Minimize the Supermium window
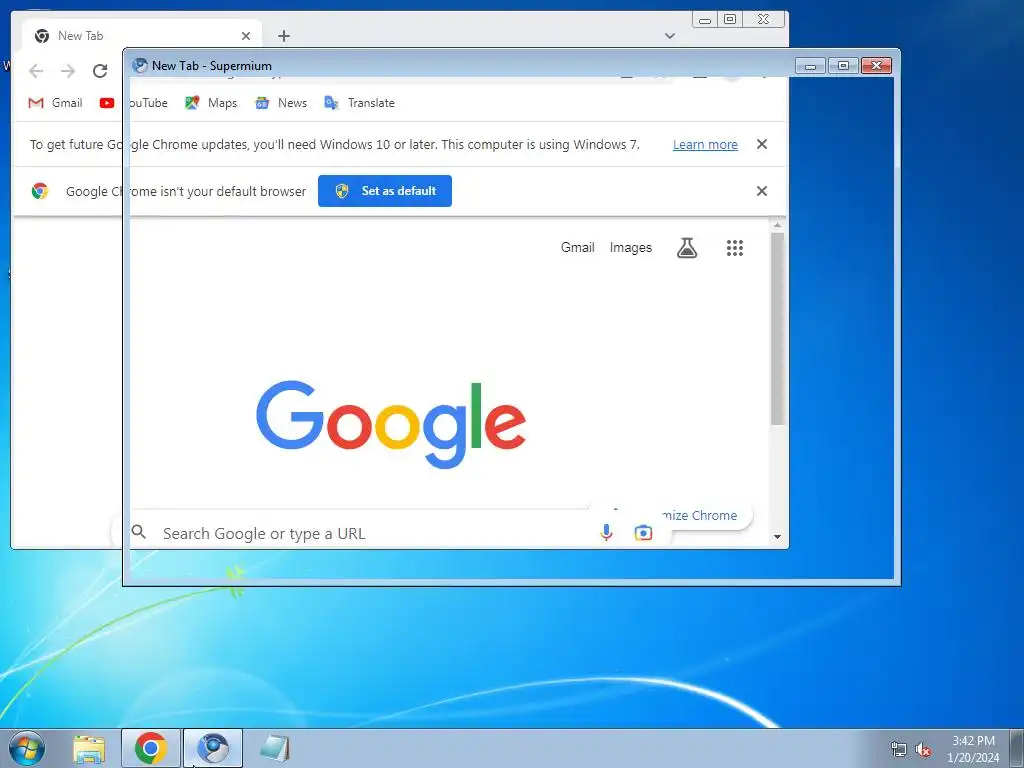This screenshot has width=1024, height=768. coord(810,65)
